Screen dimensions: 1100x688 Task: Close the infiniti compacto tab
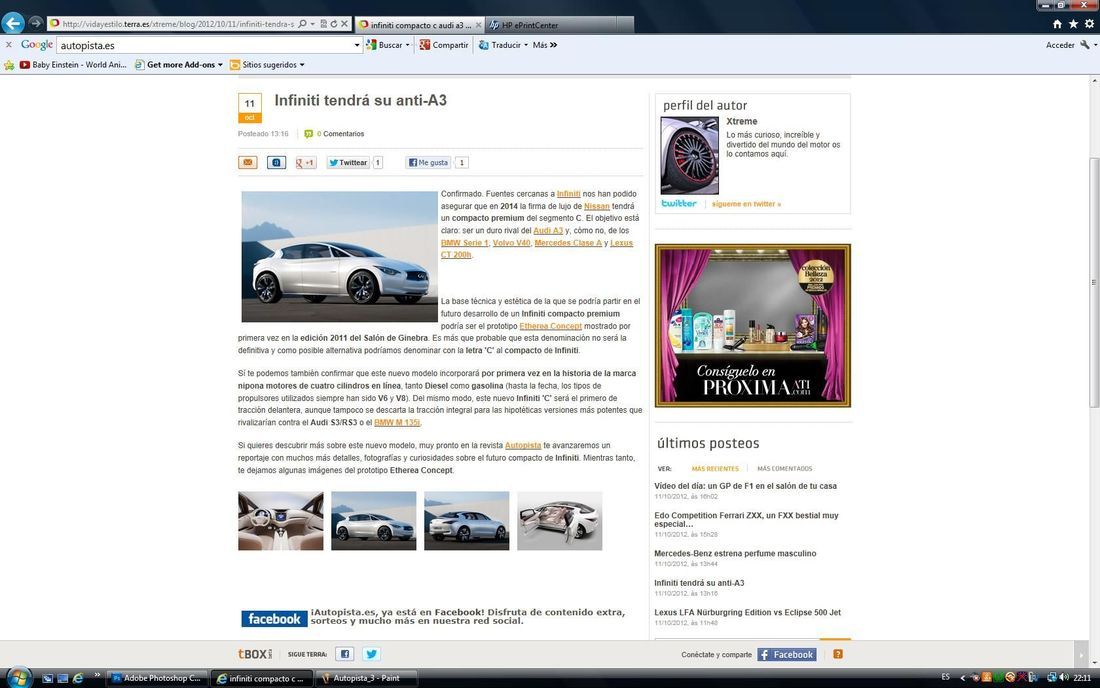click(479, 25)
